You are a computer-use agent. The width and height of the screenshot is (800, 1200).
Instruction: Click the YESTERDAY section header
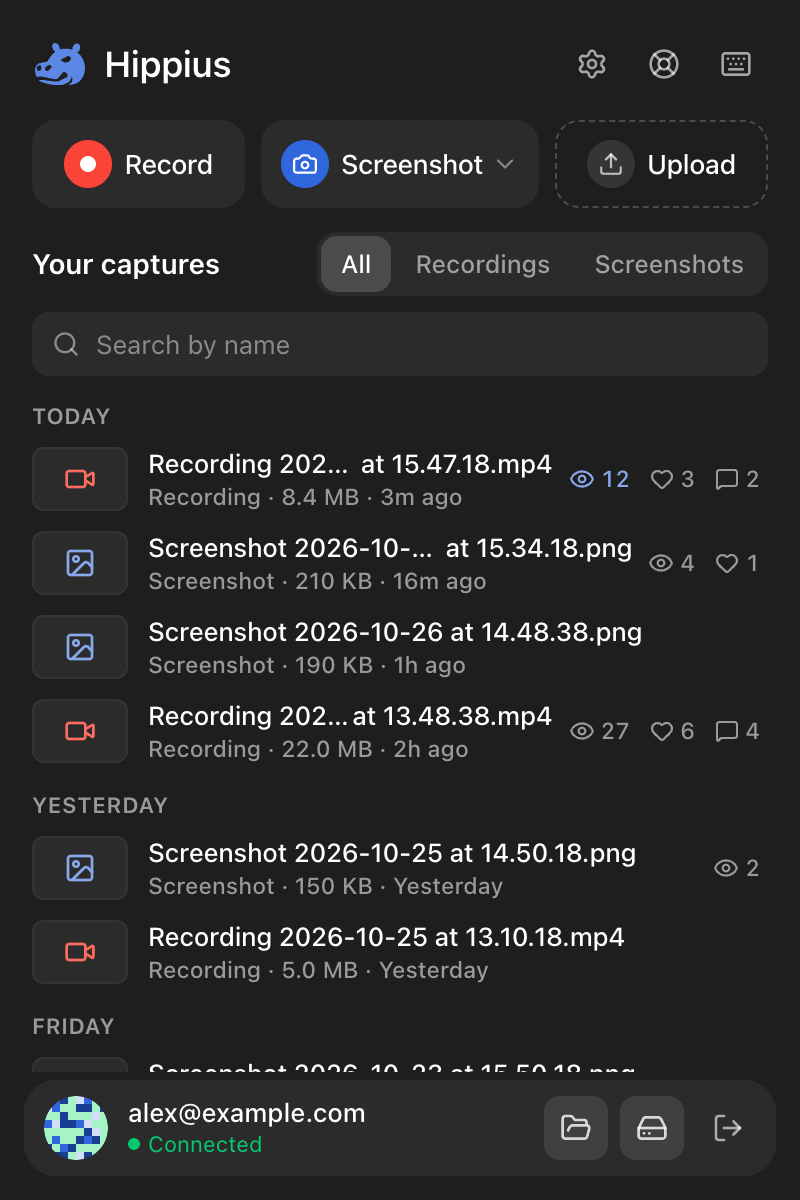(100, 805)
